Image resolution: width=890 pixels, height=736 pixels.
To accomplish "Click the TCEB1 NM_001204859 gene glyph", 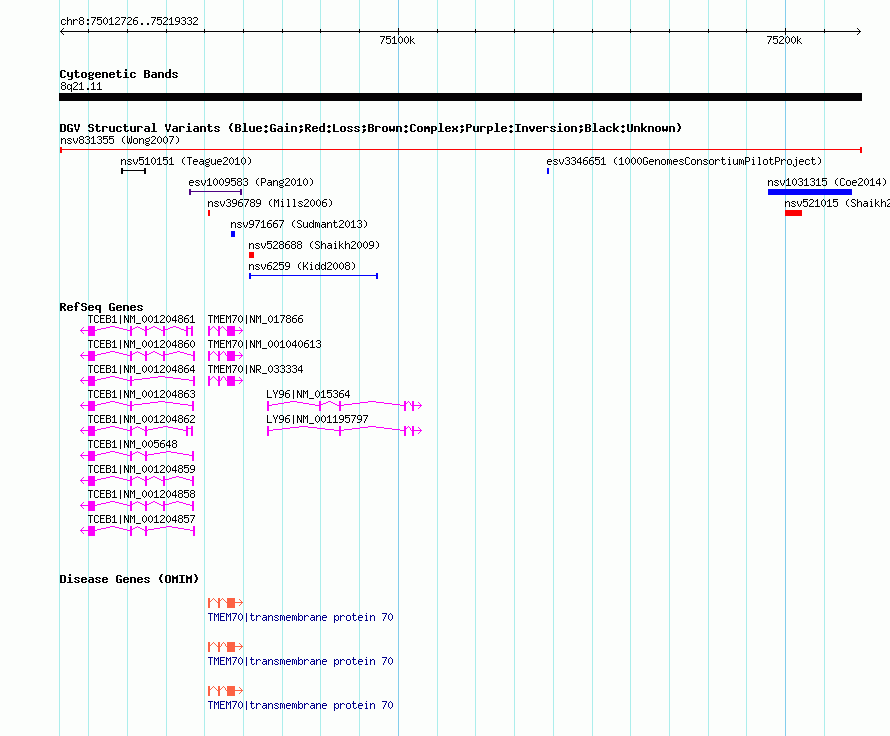I will 137,481.
